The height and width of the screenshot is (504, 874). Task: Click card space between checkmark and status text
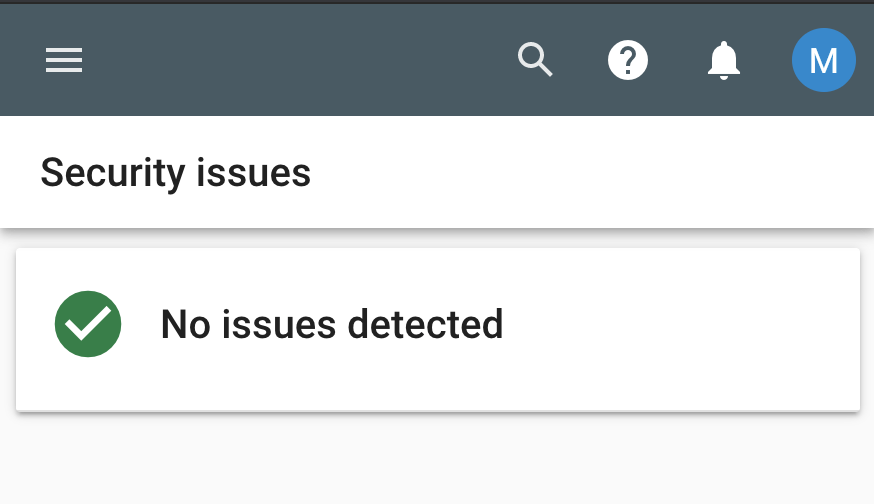tap(141, 325)
